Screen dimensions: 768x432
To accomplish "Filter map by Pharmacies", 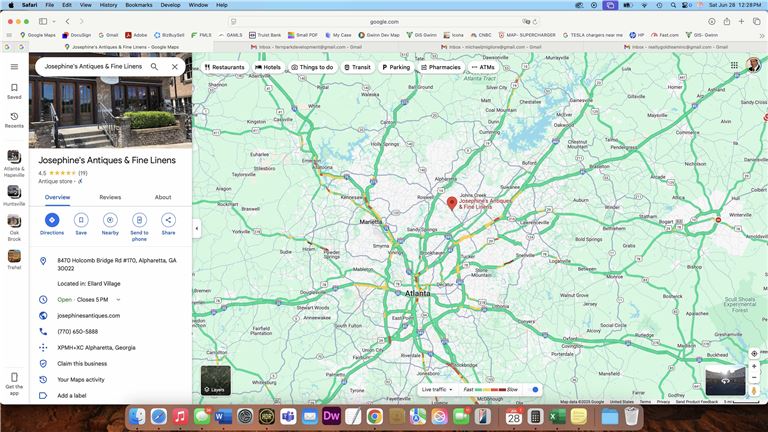I will point(441,67).
